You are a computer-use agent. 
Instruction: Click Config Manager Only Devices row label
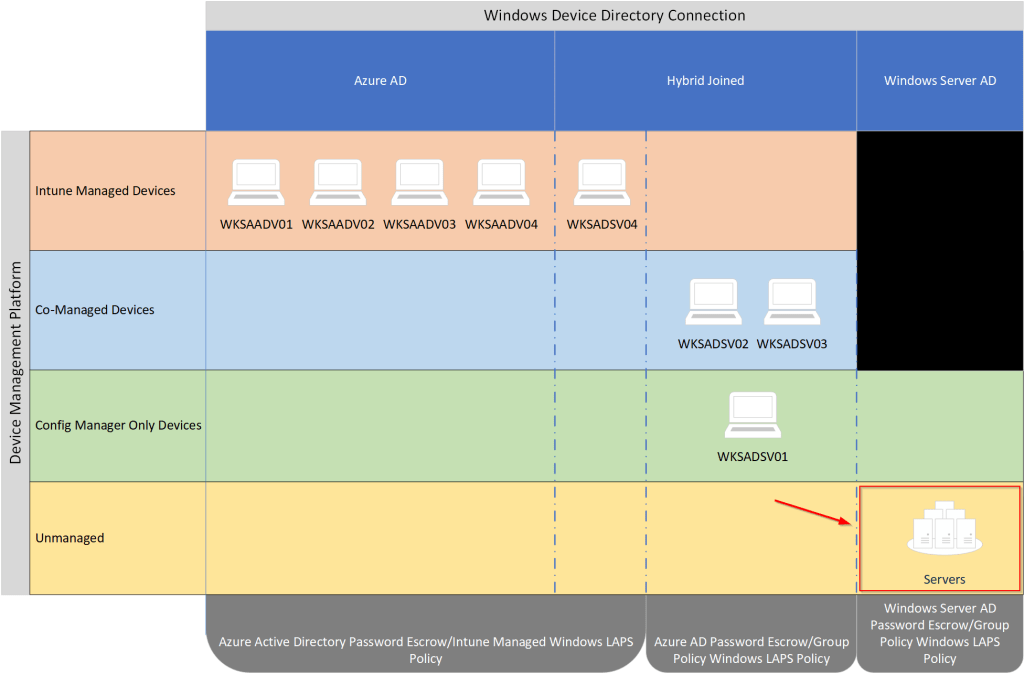pyautogui.click(x=118, y=425)
